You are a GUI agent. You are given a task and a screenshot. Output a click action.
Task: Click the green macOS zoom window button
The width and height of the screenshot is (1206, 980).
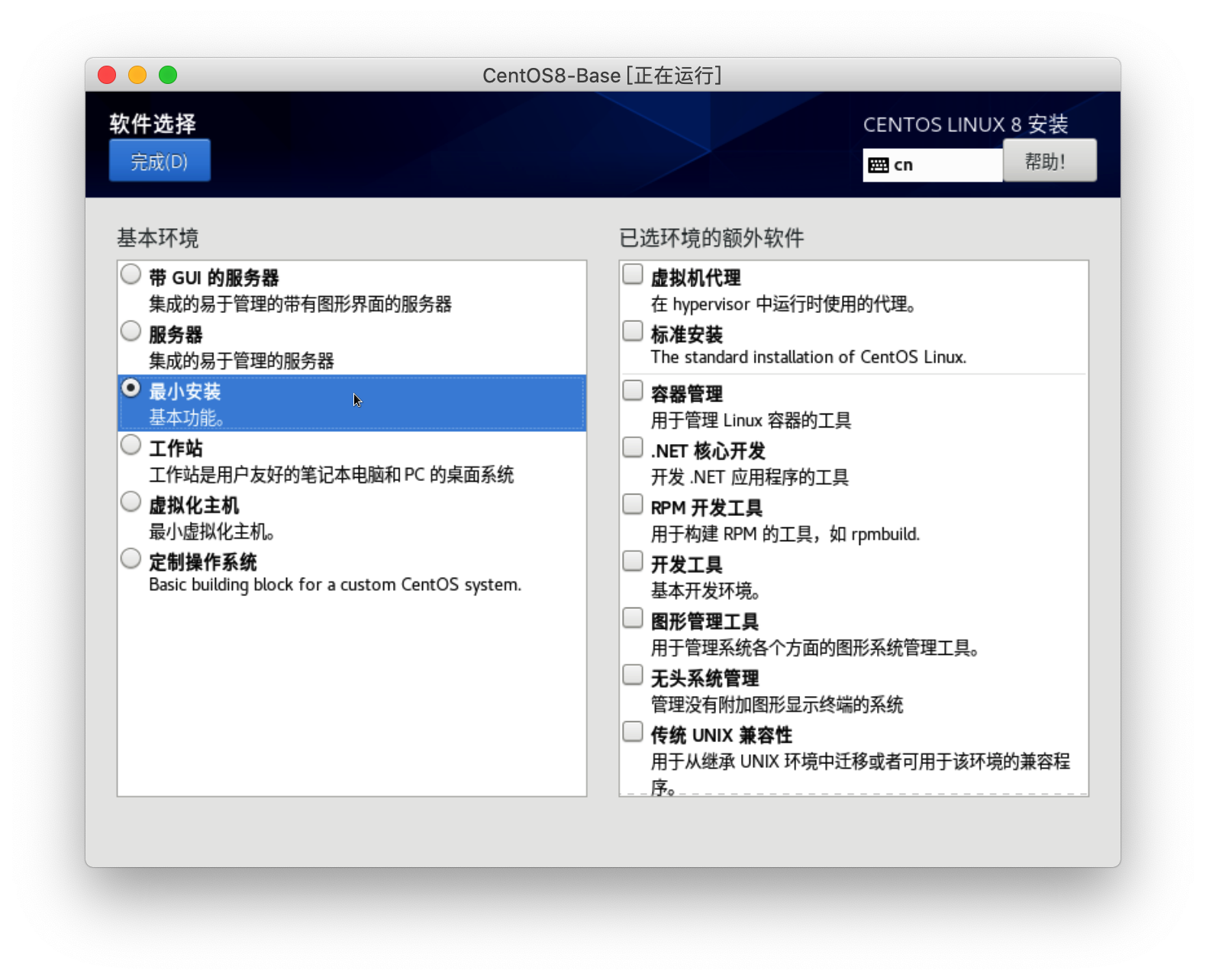click(168, 75)
